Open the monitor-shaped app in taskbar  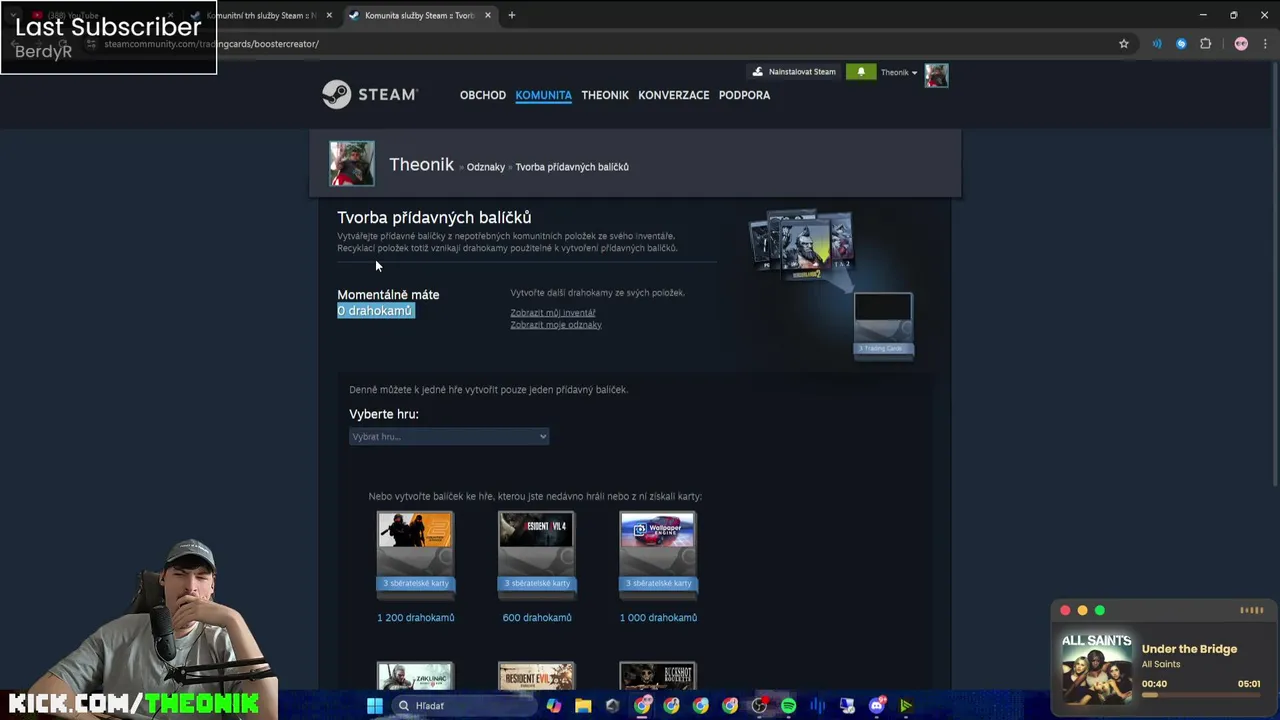(x=847, y=706)
